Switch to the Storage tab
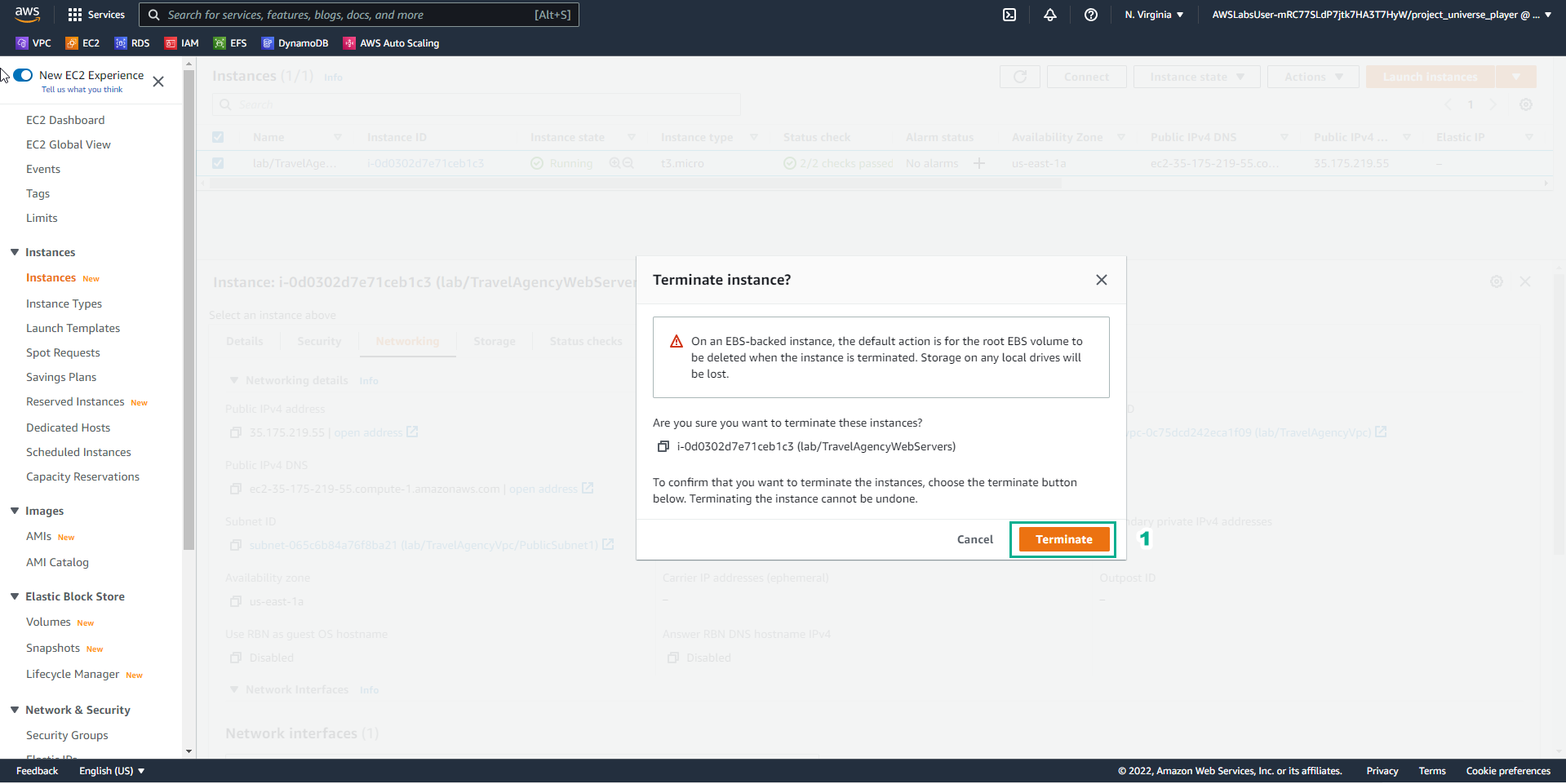The height and width of the screenshot is (784, 1566). [495, 341]
